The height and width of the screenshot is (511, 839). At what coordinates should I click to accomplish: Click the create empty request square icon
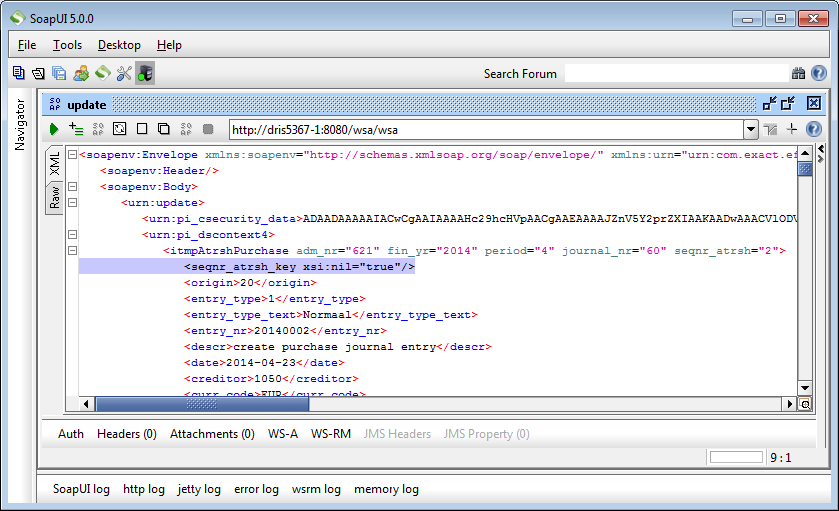(142, 128)
